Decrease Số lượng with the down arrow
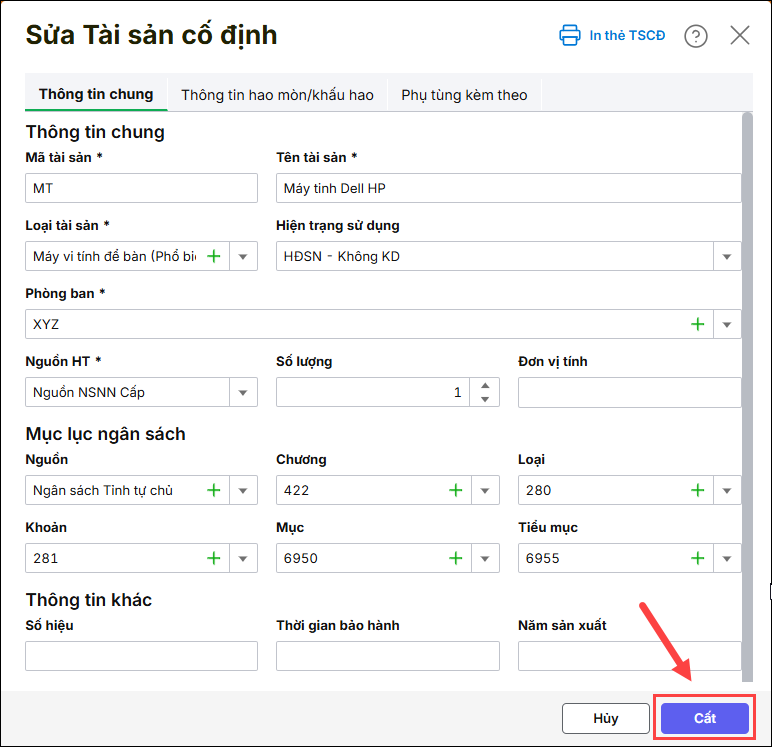The height and width of the screenshot is (747, 772). coord(485,400)
